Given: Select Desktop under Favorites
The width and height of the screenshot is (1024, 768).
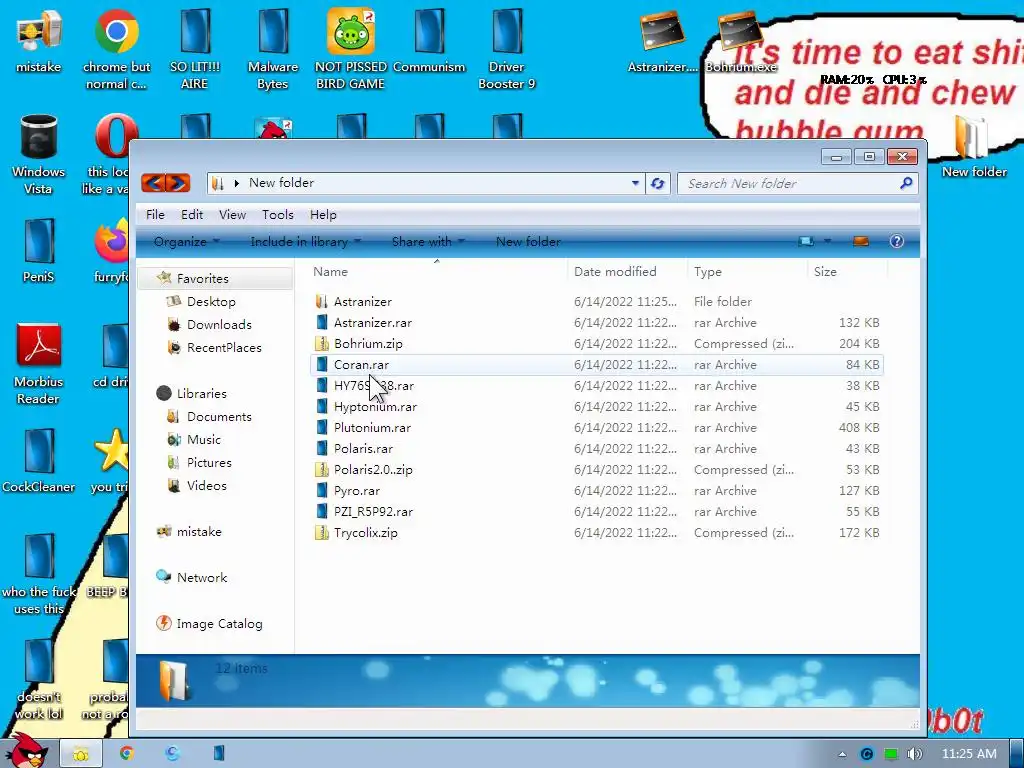Looking at the screenshot, I should click(x=211, y=302).
